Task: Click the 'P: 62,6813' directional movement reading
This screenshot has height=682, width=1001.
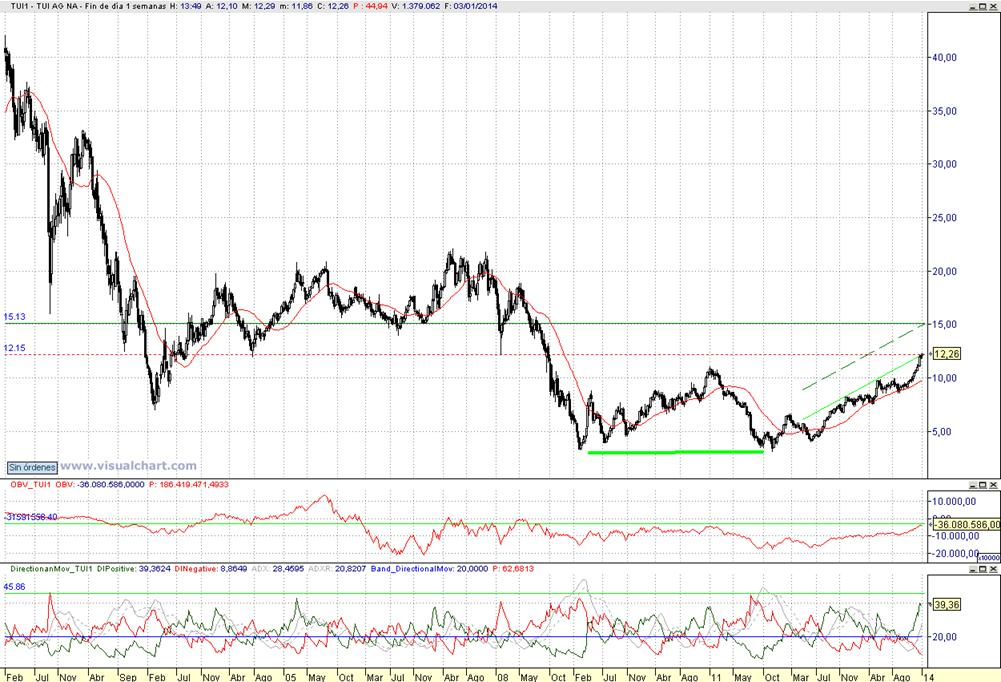Action: [x=513, y=568]
